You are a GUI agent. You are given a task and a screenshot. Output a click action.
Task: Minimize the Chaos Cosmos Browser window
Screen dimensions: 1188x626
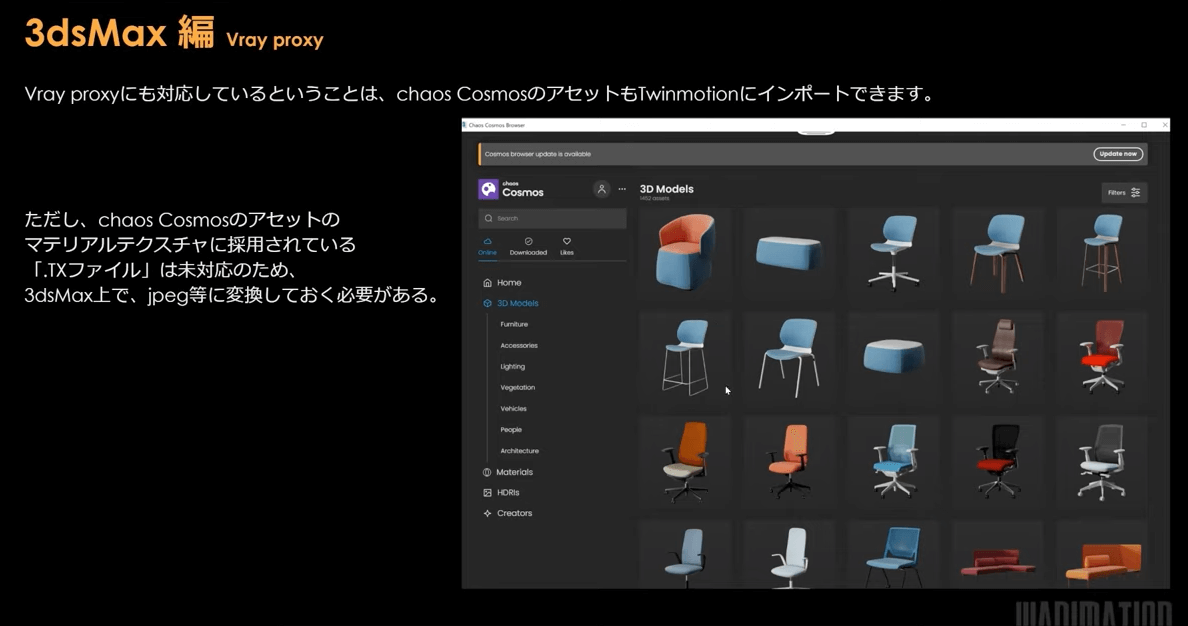click(1123, 125)
